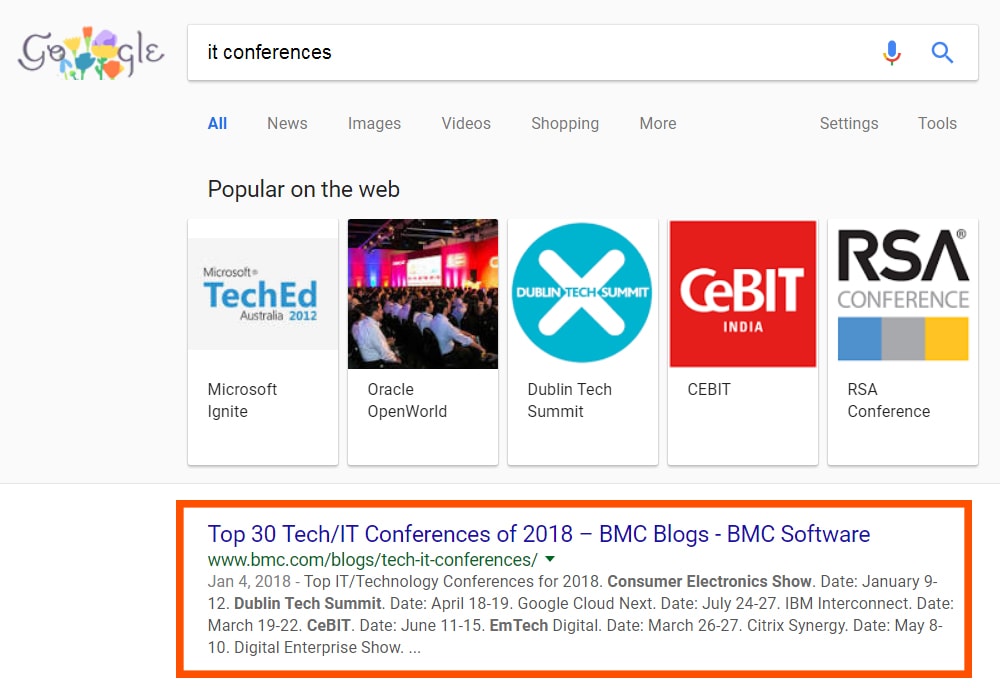The image size is (1000, 688).
Task: Open the Top 30 Tech/IT Conferences link
Action: pos(538,534)
